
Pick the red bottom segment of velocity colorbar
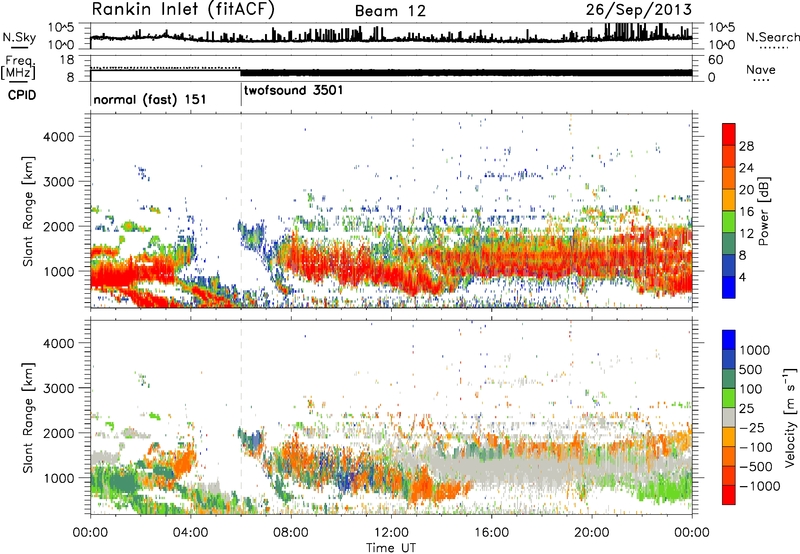(729, 495)
